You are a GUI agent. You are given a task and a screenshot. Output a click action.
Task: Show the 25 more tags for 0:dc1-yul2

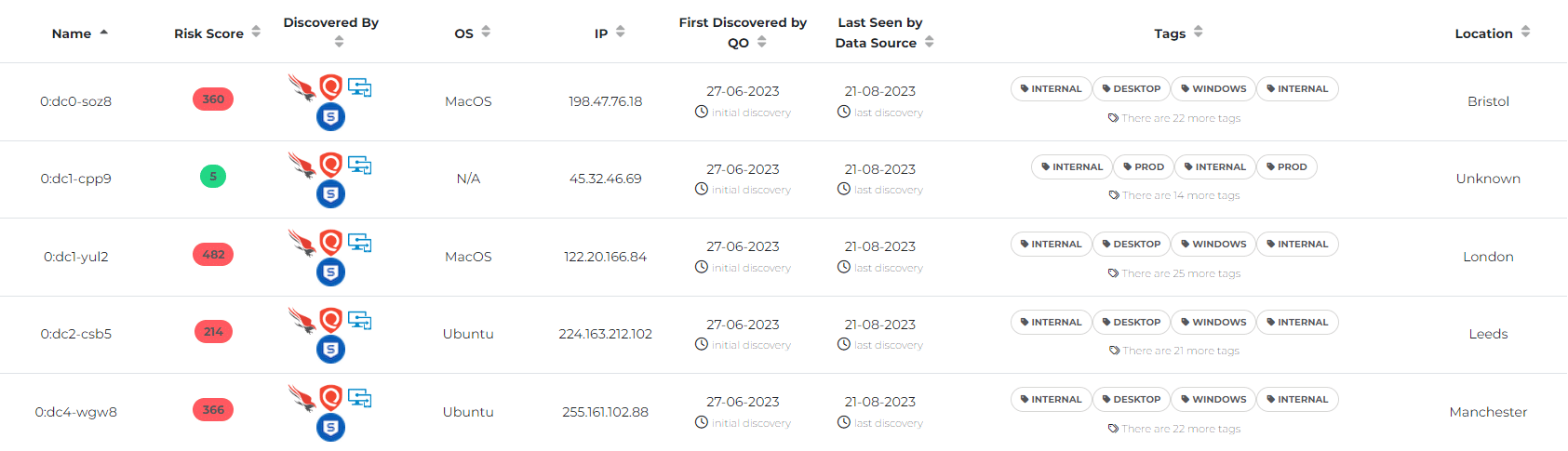point(1180,273)
